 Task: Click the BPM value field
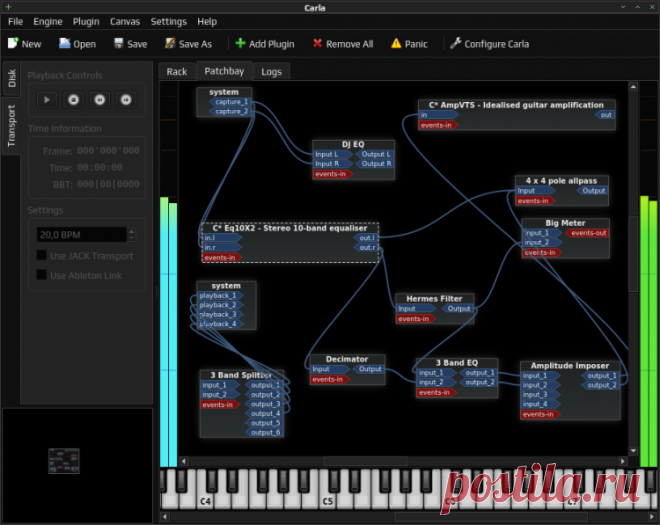pyautogui.click(x=82, y=235)
